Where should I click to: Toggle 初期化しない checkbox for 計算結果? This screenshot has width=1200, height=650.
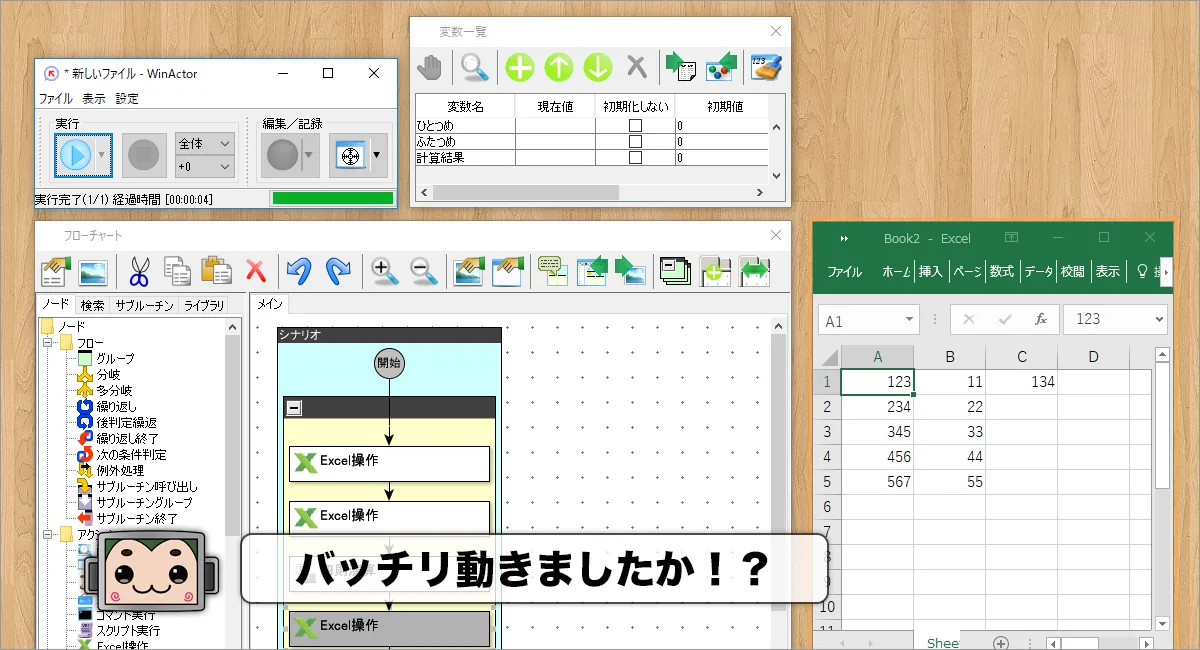tap(635, 157)
